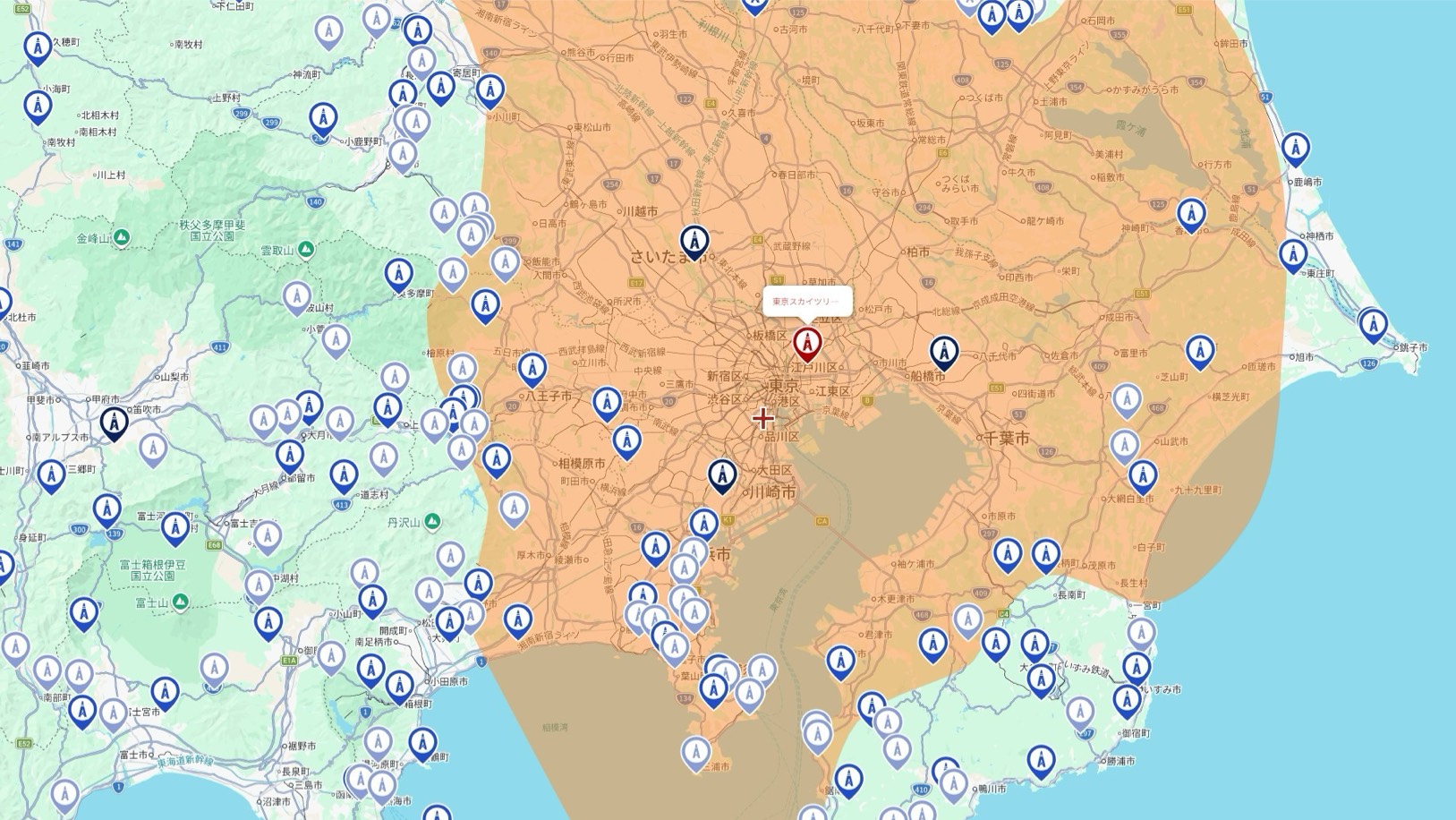Click the blue tower marker near 小海町
This screenshot has height=820, width=1456.
tap(37, 107)
